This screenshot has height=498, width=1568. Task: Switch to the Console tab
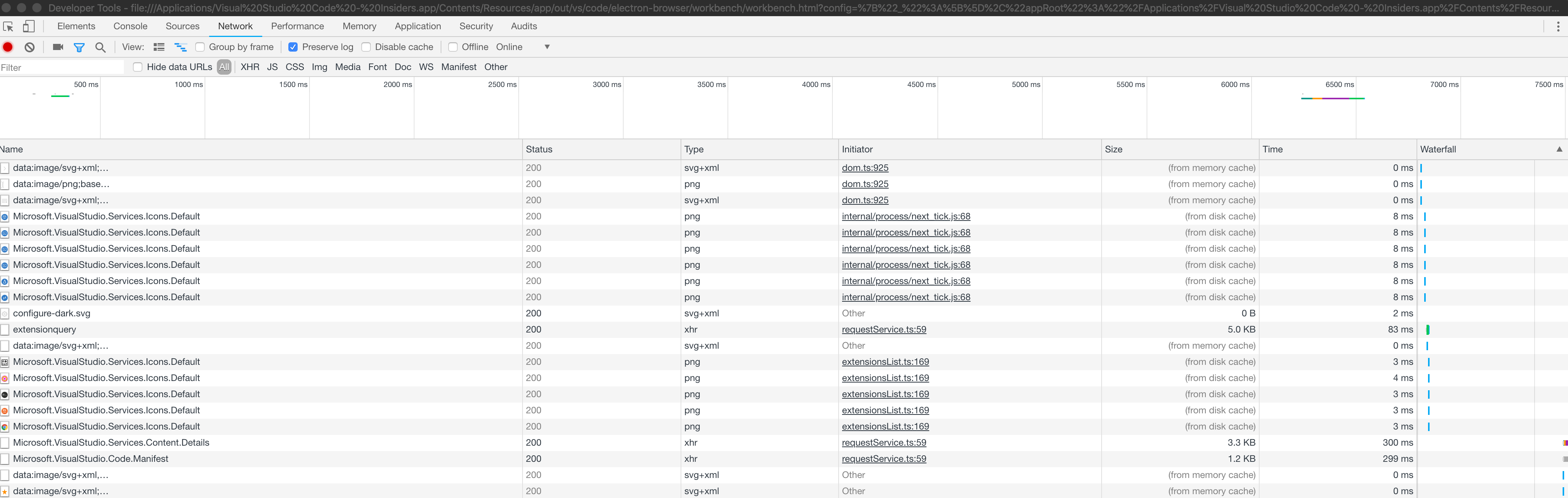coord(130,26)
